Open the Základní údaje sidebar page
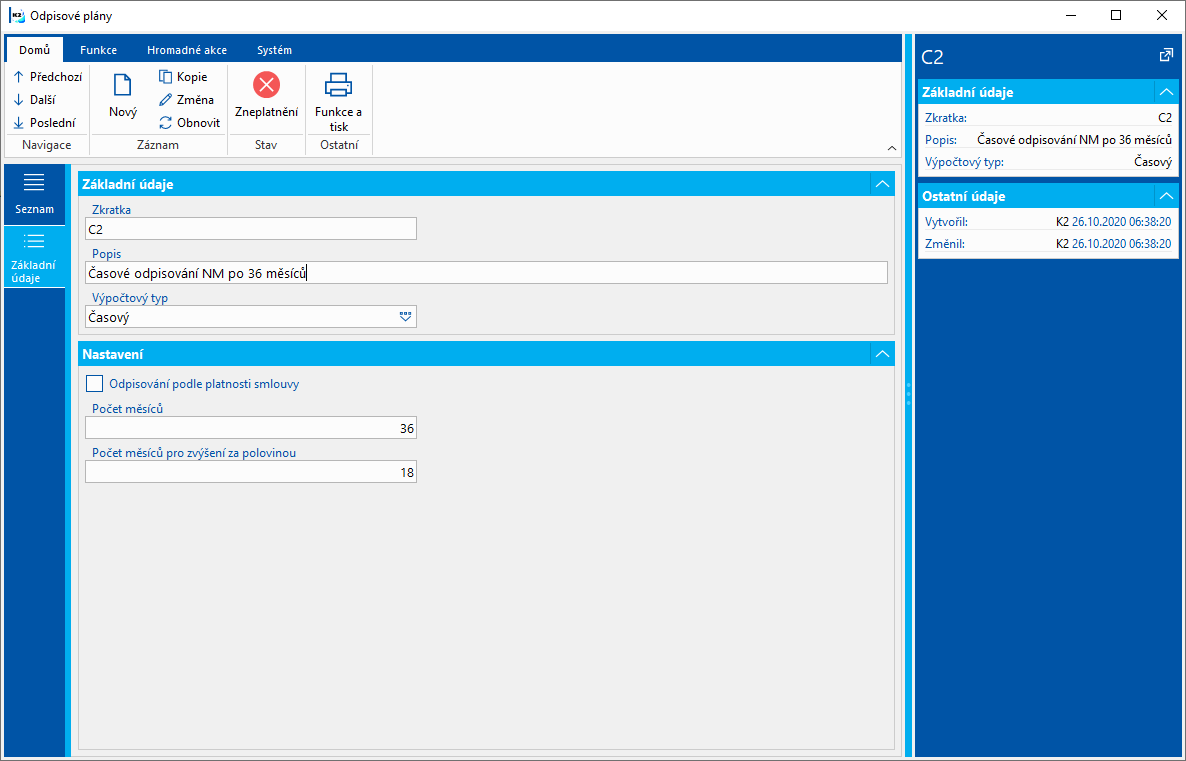Viewport: 1186px width, 761px height. pos(34,256)
